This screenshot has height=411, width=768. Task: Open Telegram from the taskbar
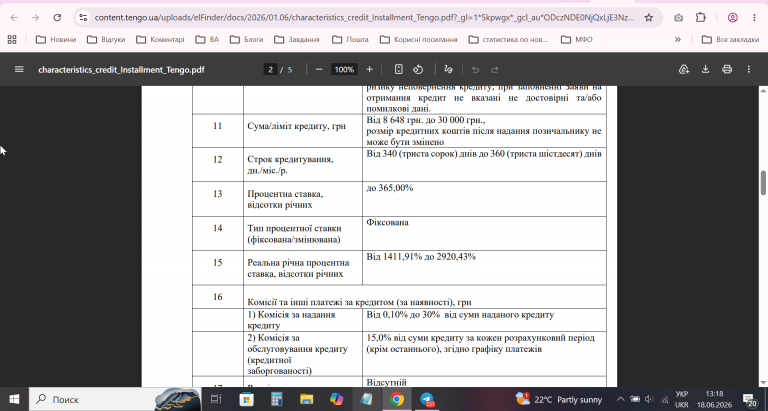(x=427, y=399)
